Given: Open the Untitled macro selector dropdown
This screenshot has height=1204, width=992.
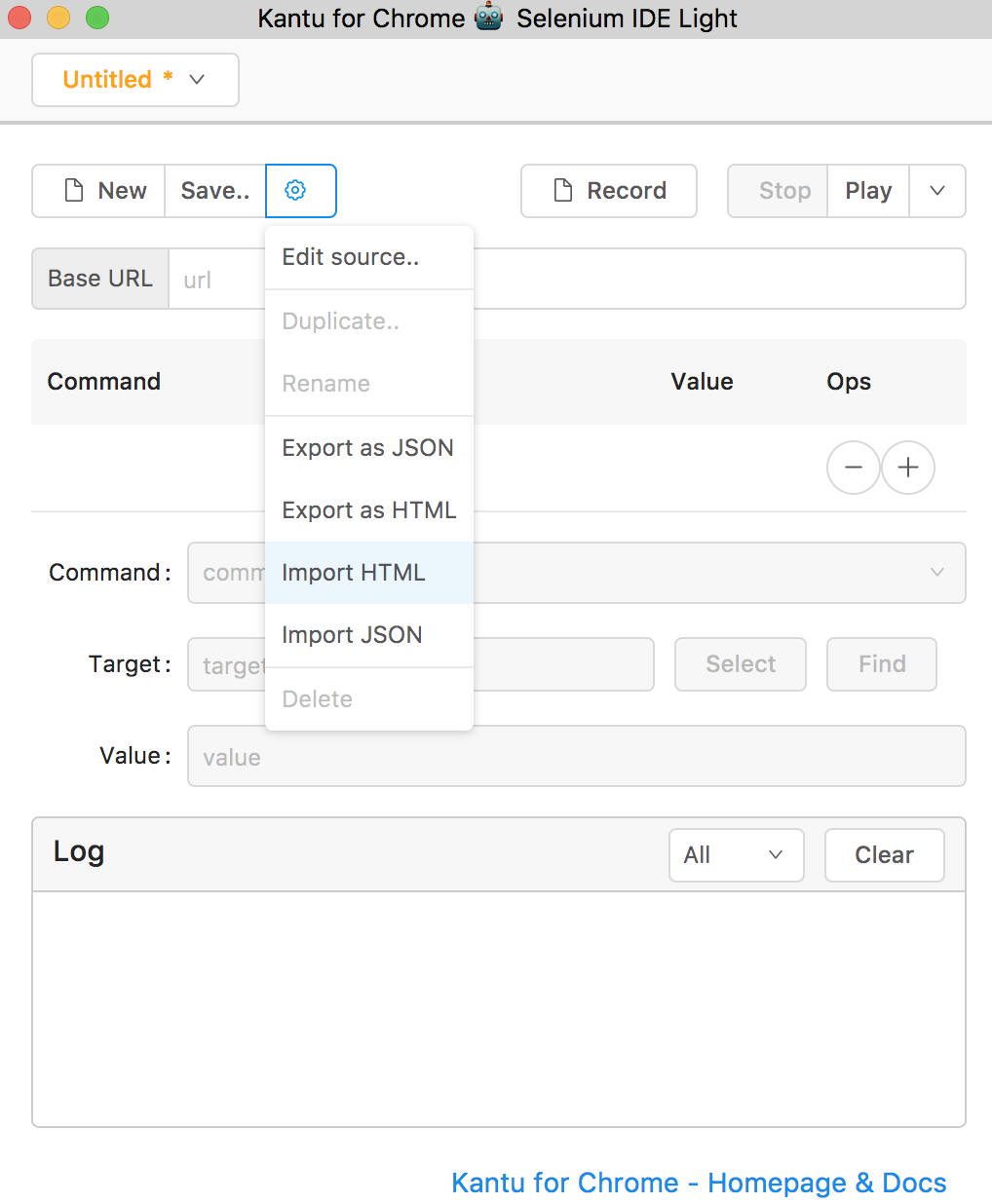Looking at the screenshot, I should pos(135,80).
